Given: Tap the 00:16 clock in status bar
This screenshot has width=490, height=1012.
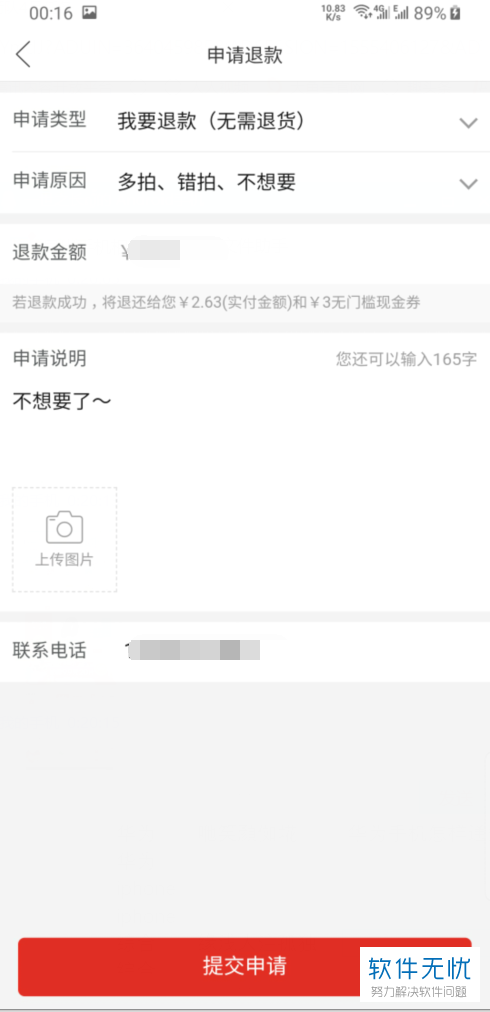Looking at the screenshot, I should [x=51, y=13].
